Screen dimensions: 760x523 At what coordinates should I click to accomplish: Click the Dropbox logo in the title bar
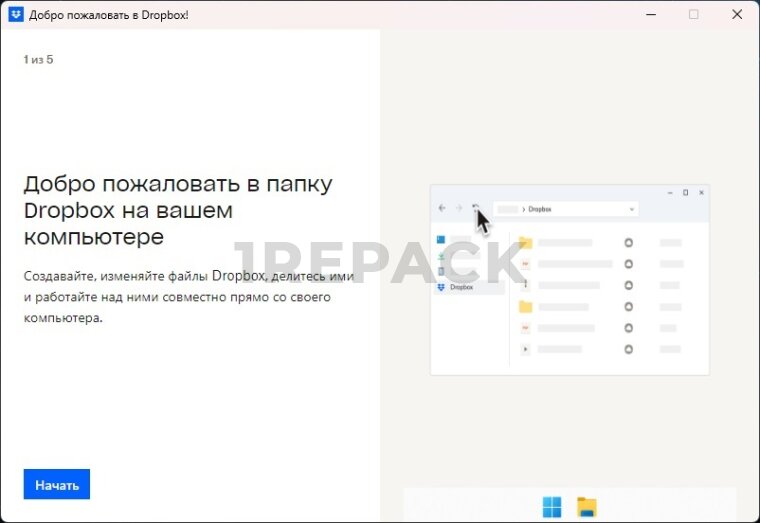pyautogui.click(x=15, y=15)
